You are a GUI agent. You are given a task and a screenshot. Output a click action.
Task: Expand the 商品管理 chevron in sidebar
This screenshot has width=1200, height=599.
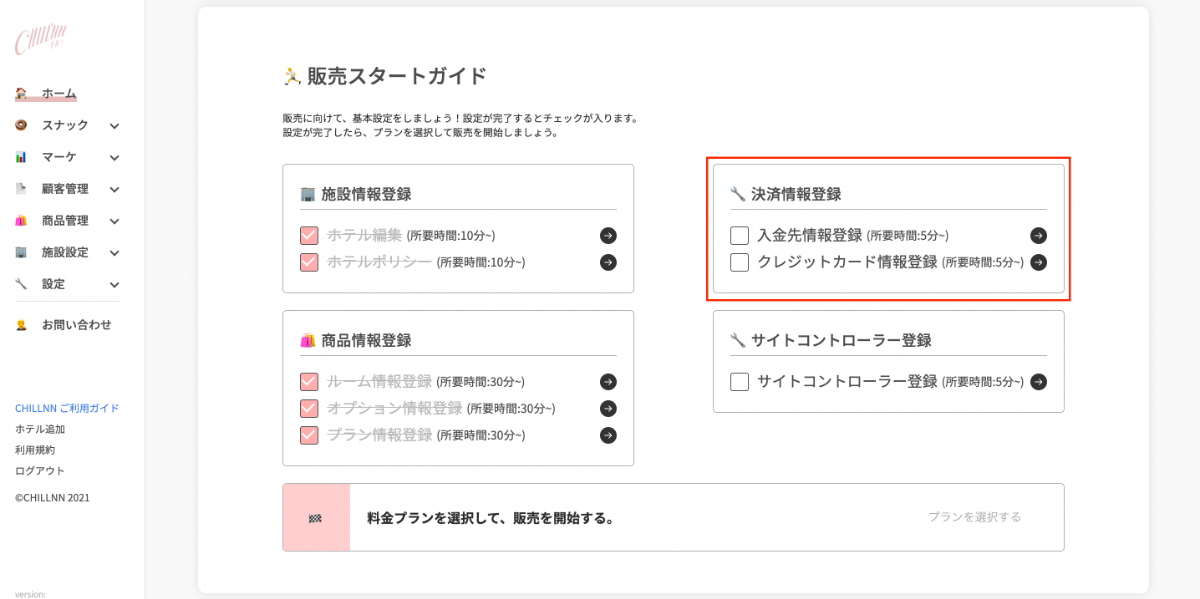(x=114, y=221)
